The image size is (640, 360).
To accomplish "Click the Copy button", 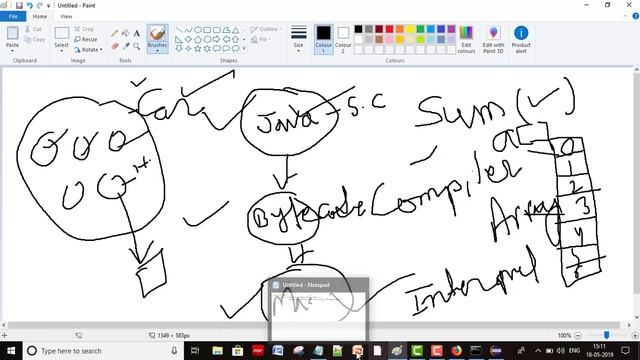I will tap(35, 39).
